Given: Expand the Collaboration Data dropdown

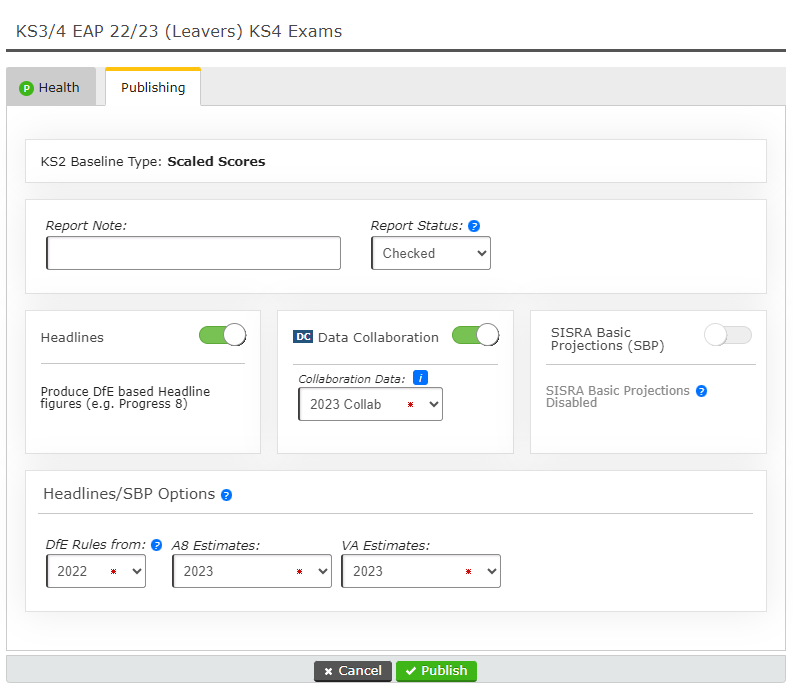Looking at the screenshot, I should pyautogui.click(x=370, y=404).
